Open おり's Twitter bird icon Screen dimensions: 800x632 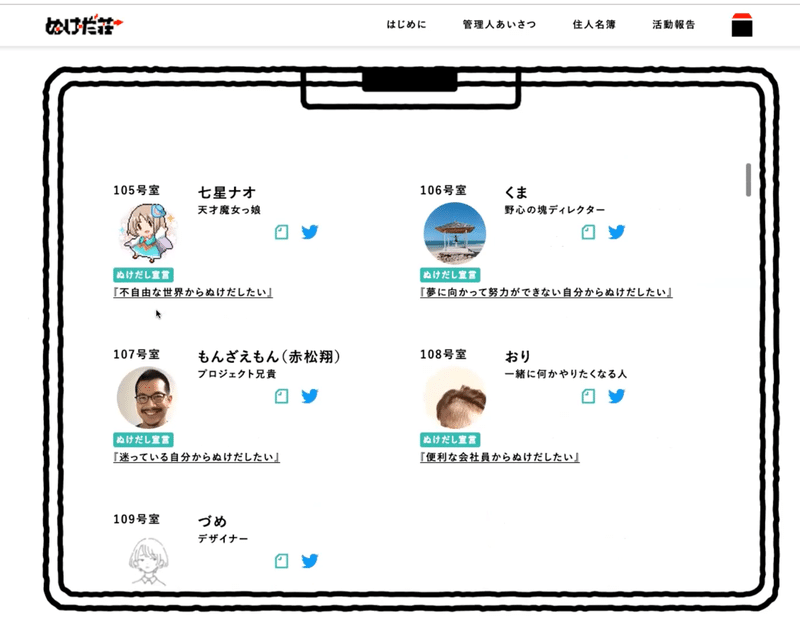[x=616, y=396]
